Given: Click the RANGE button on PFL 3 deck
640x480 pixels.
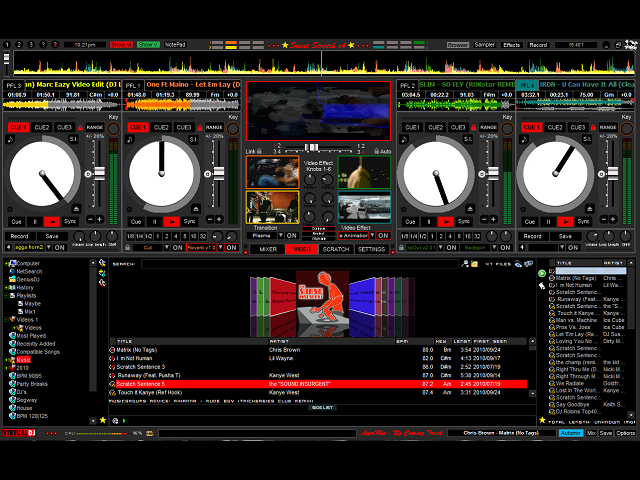Looking at the screenshot, I should click(x=94, y=127).
